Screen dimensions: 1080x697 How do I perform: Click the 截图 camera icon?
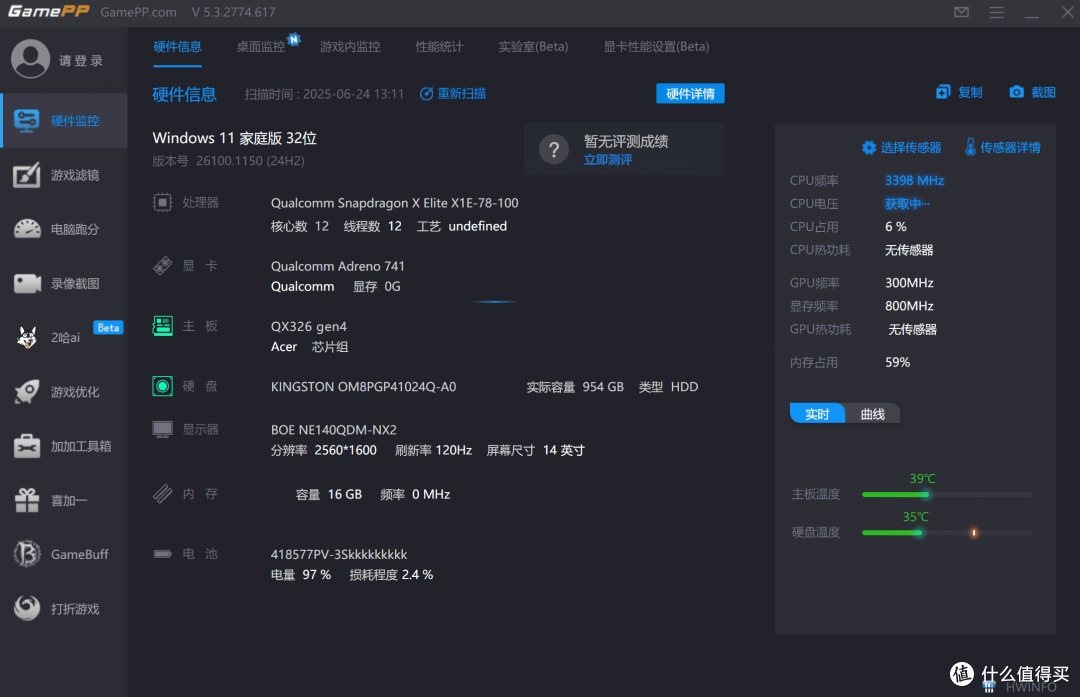click(x=1017, y=92)
